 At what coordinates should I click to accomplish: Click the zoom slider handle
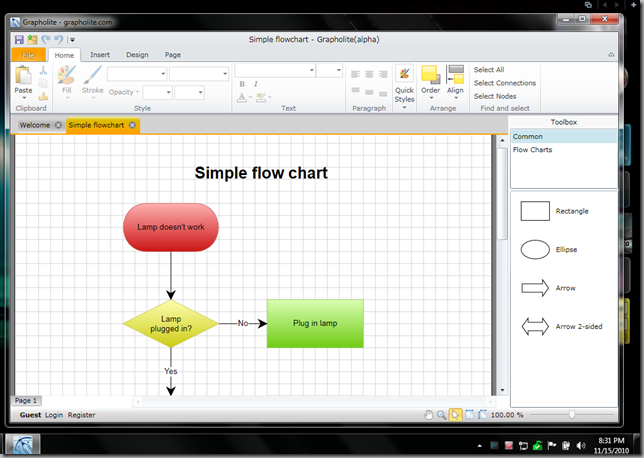coord(572,415)
